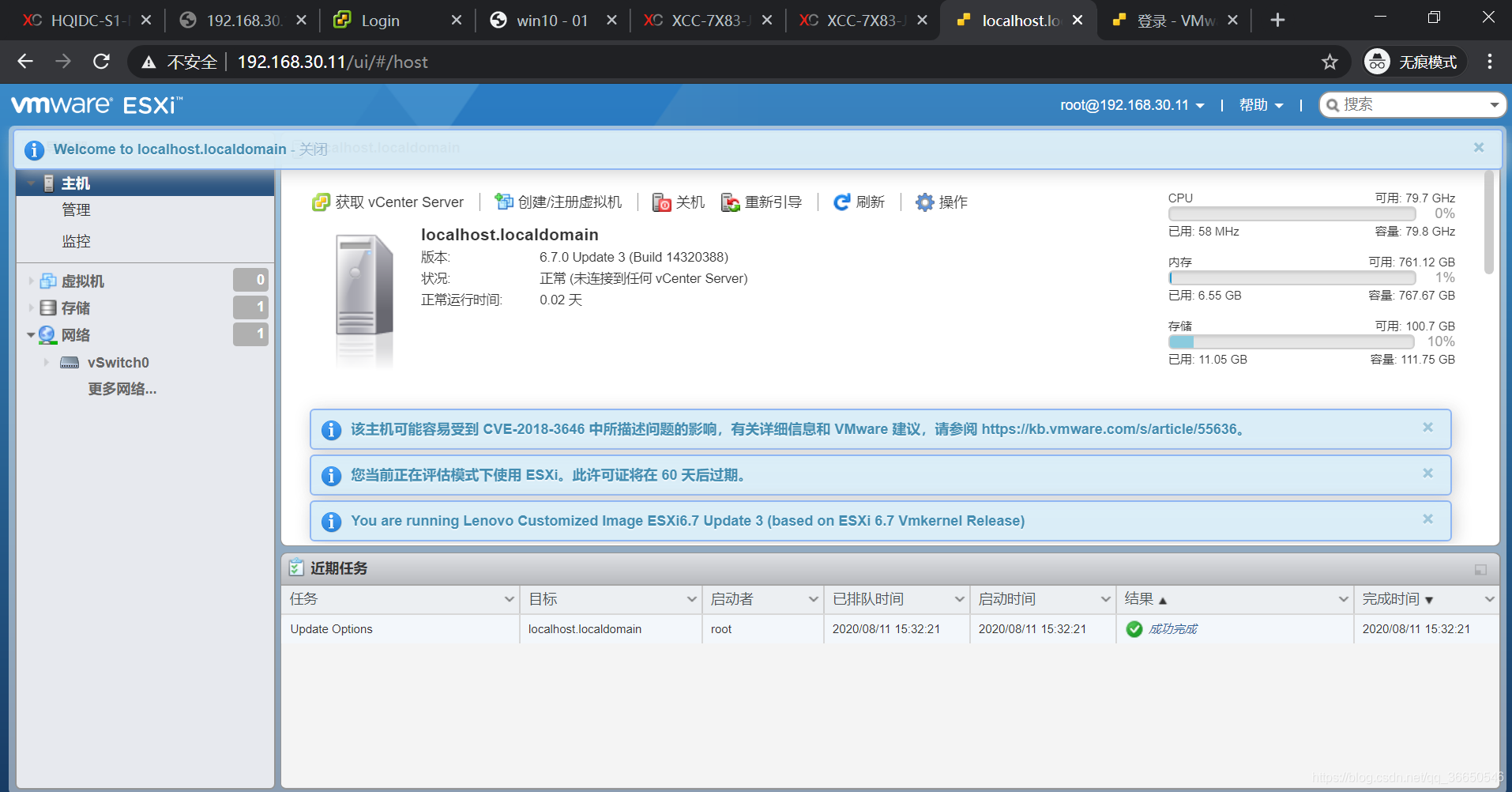
Task: Open the browser three-dot menu
Action: point(1490,62)
